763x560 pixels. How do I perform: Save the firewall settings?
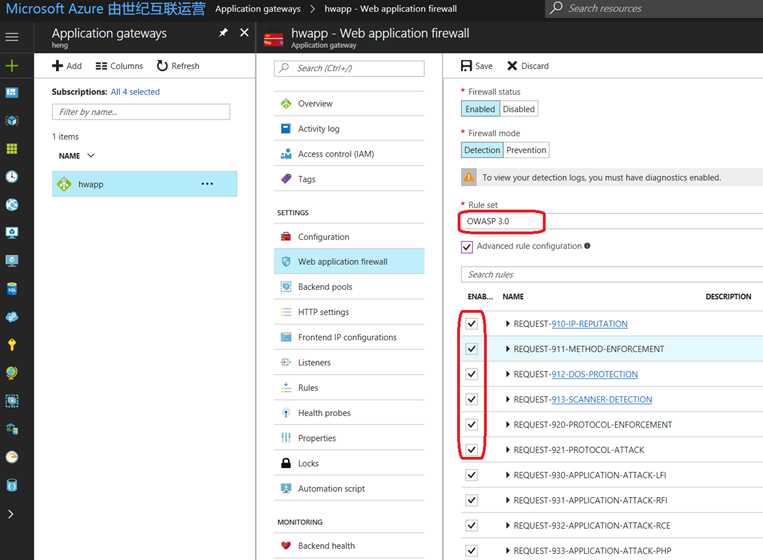point(476,66)
